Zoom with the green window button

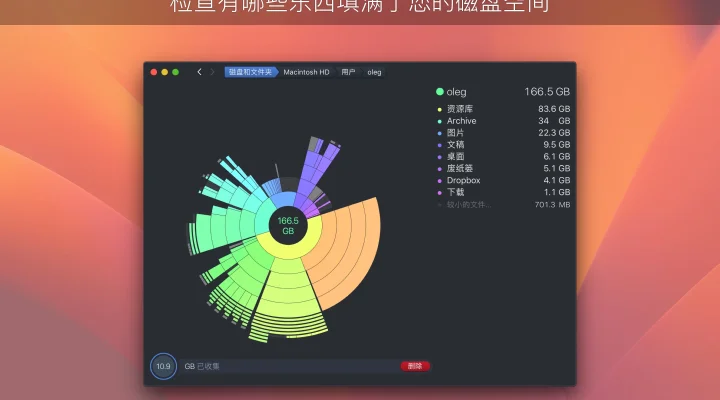[175, 72]
